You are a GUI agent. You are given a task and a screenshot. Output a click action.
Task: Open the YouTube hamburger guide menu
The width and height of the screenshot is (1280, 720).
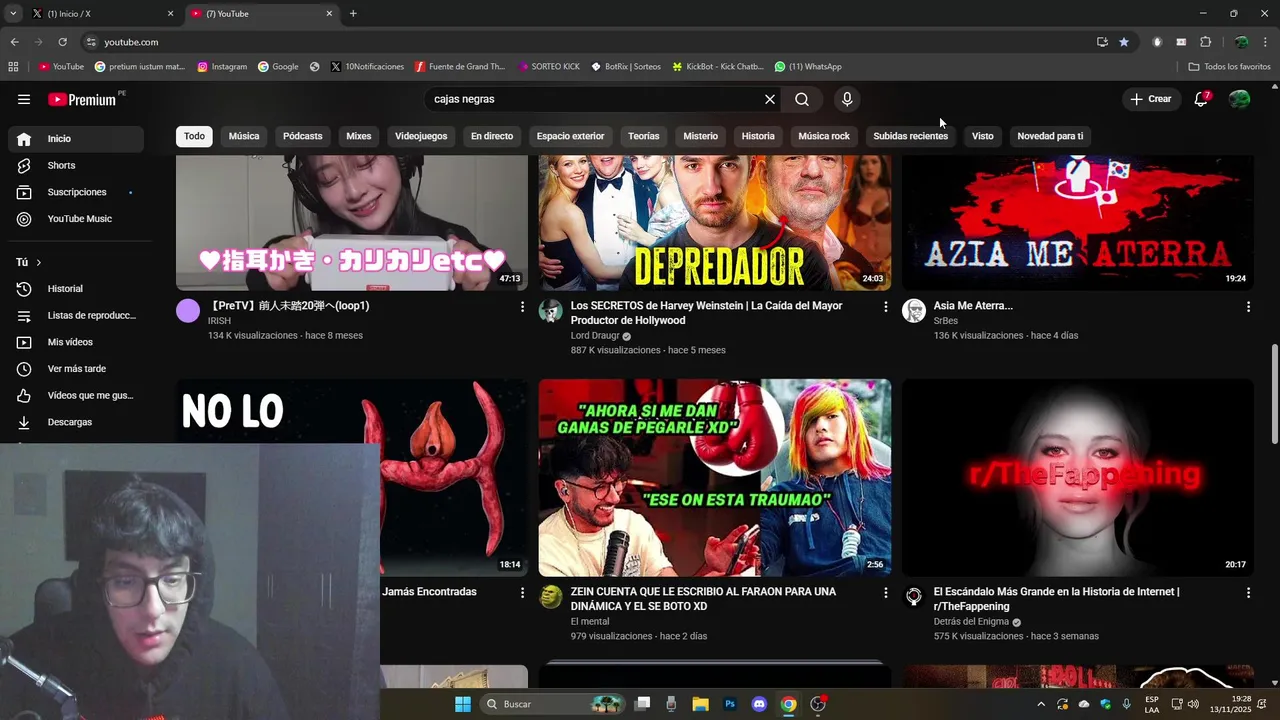24,99
